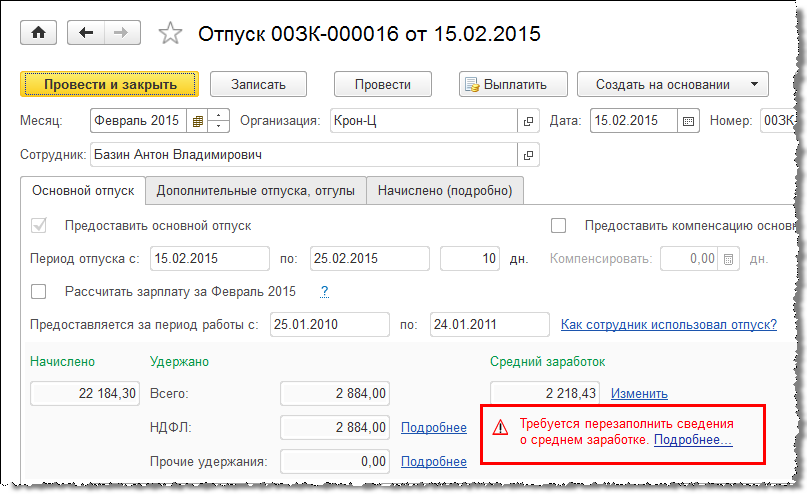
Task: Open the Организация field link icon
Action: click(x=528, y=121)
